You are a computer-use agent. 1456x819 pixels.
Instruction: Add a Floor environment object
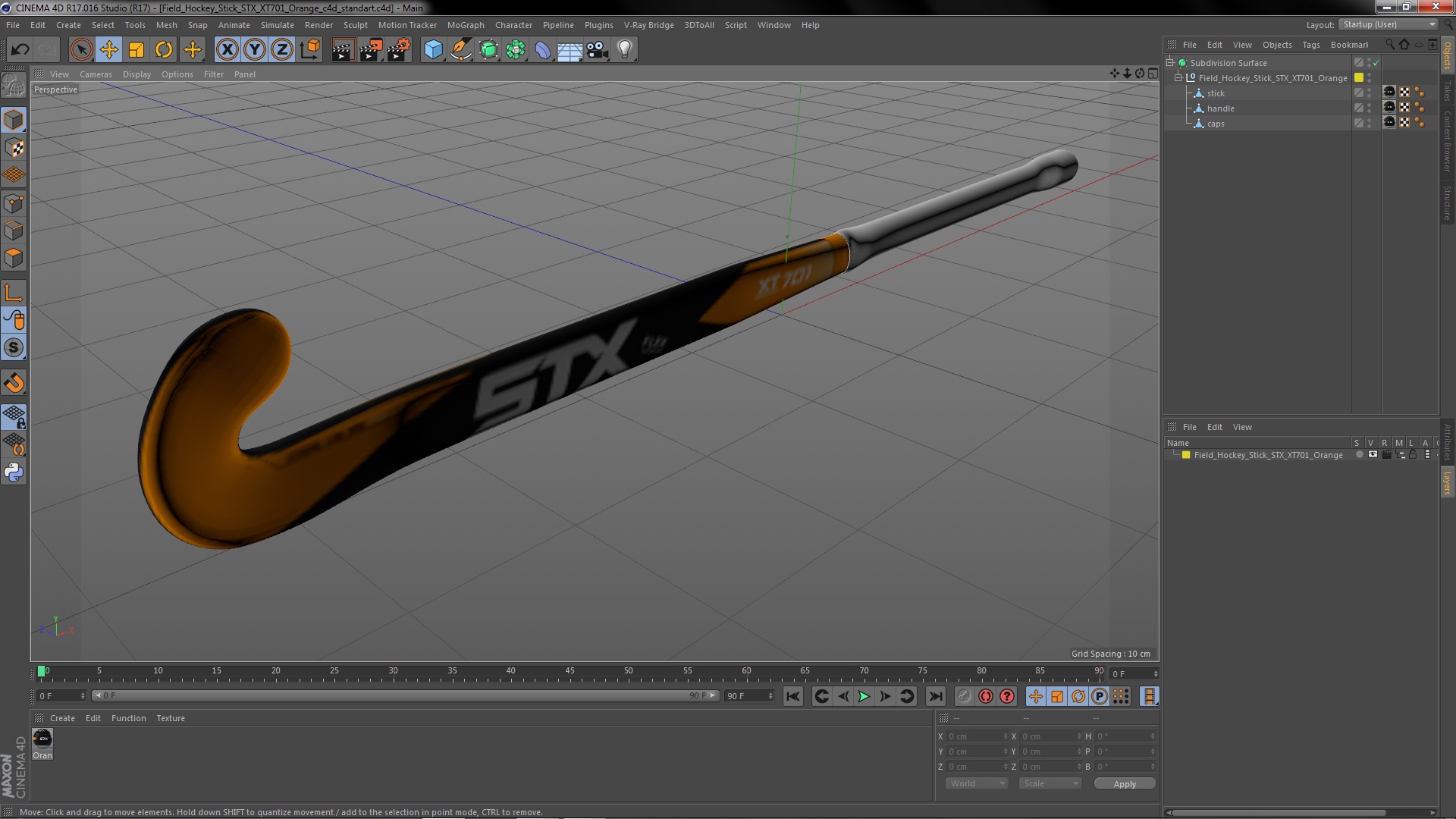pyautogui.click(x=570, y=50)
